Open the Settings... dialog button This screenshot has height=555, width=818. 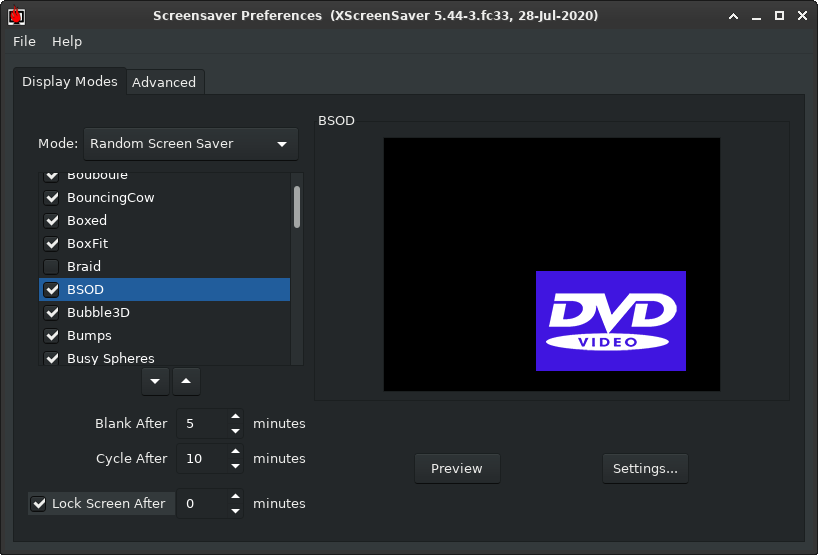click(645, 468)
